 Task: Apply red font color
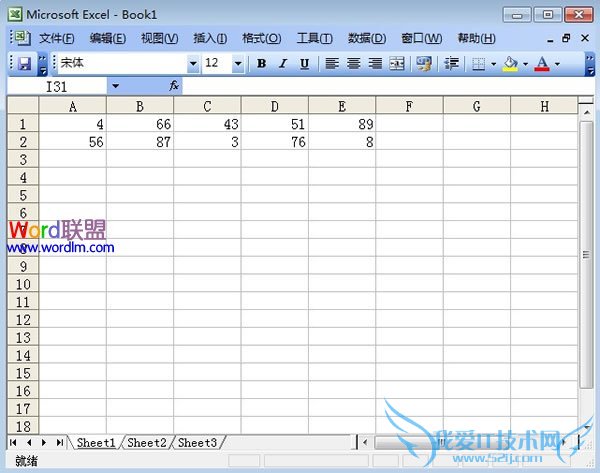pyautogui.click(x=542, y=64)
